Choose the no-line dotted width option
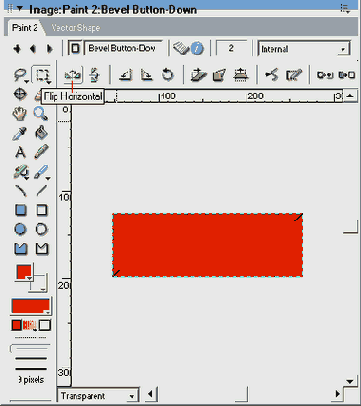Image resolution: width=361 pixels, height=406 pixels. coord(31,337)
